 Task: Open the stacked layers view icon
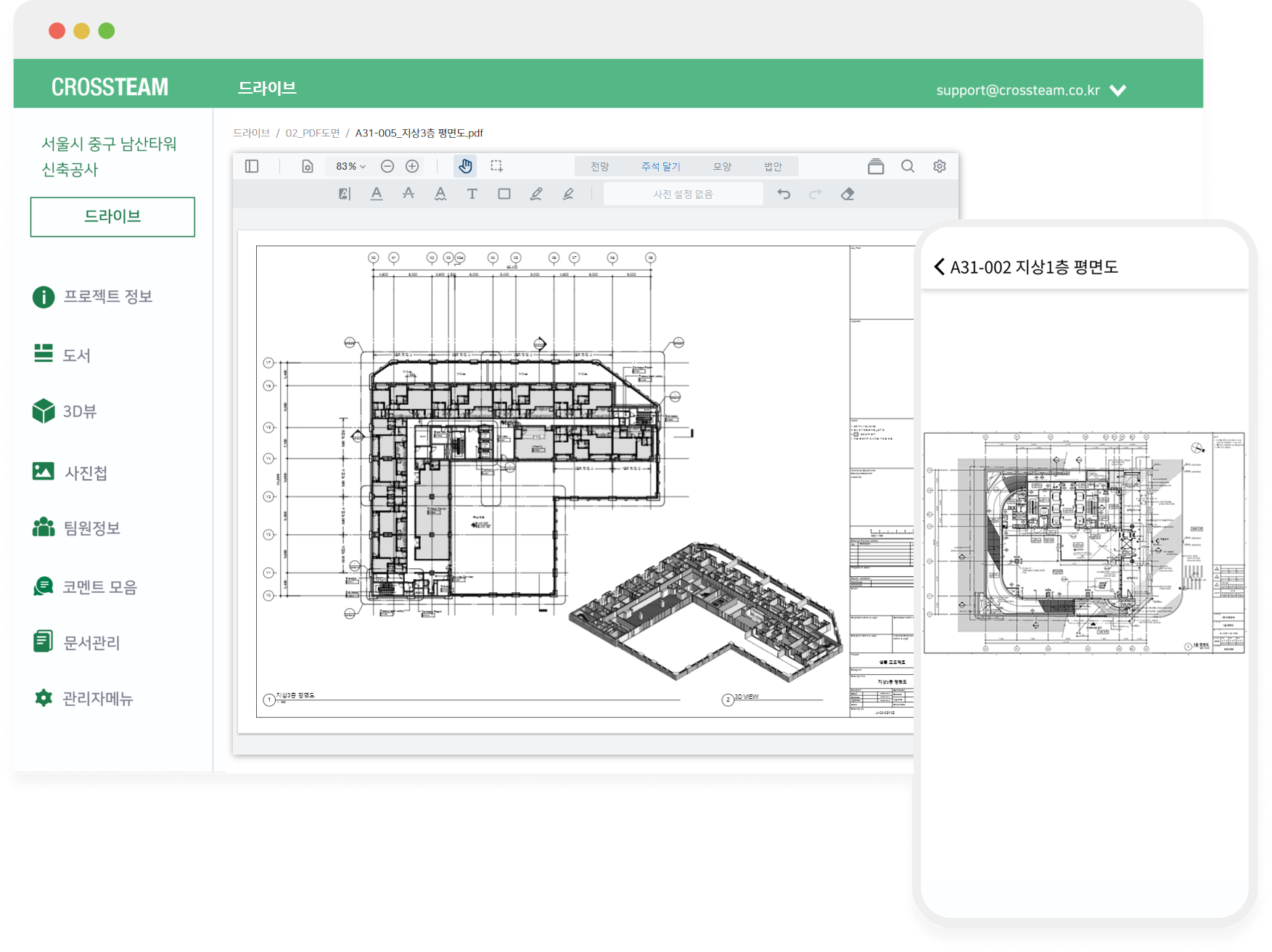(x=876, y=166)
